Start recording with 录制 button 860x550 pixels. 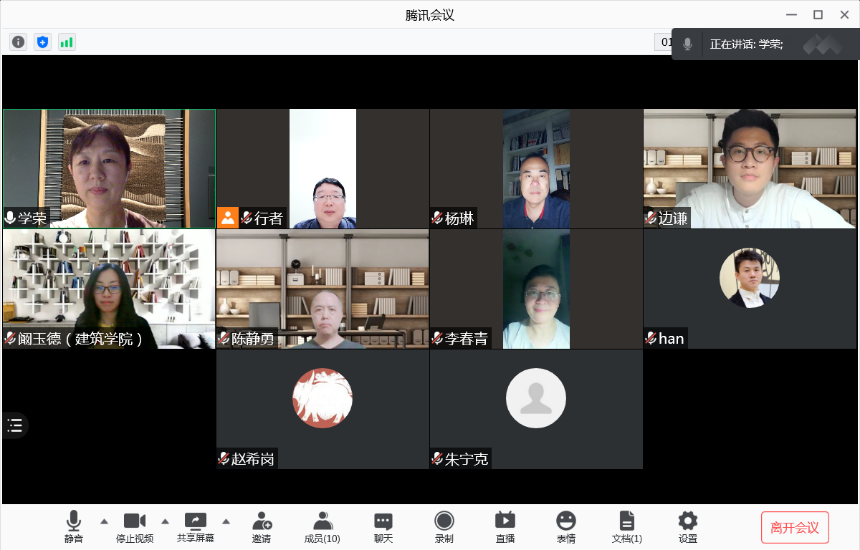(444, 527)
